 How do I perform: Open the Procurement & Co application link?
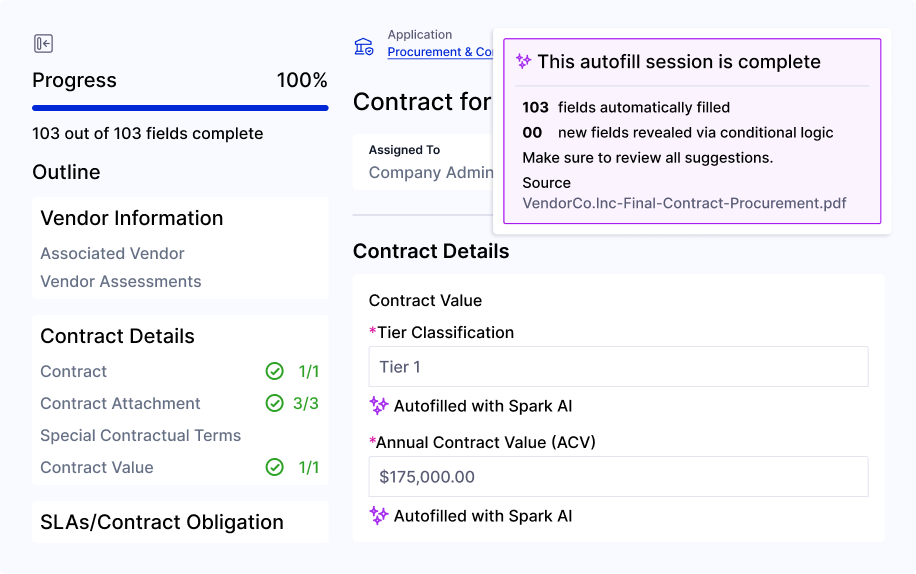pos(440,51)
